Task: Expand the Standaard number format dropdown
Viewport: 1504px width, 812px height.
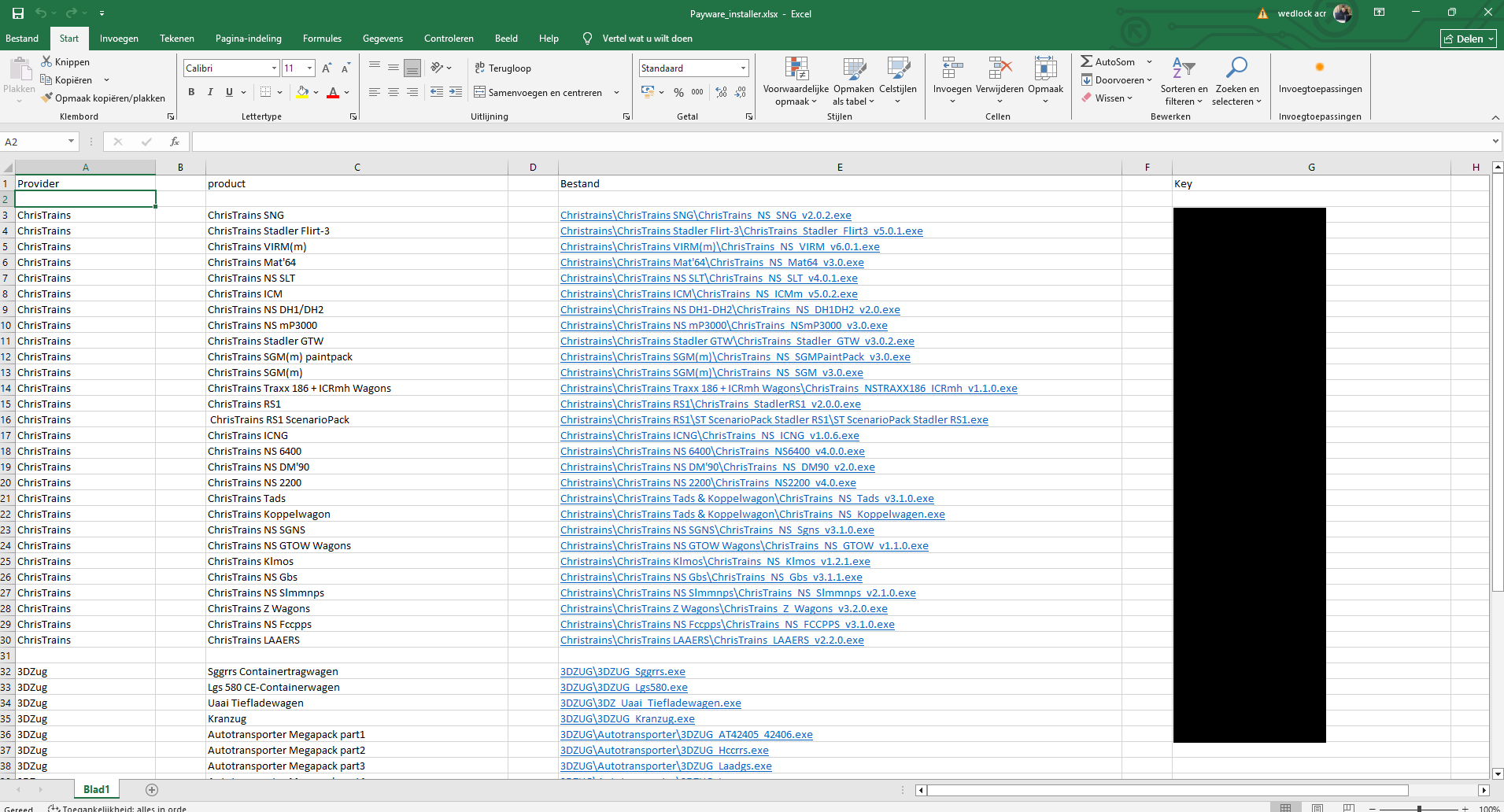Action: [743, 68]
